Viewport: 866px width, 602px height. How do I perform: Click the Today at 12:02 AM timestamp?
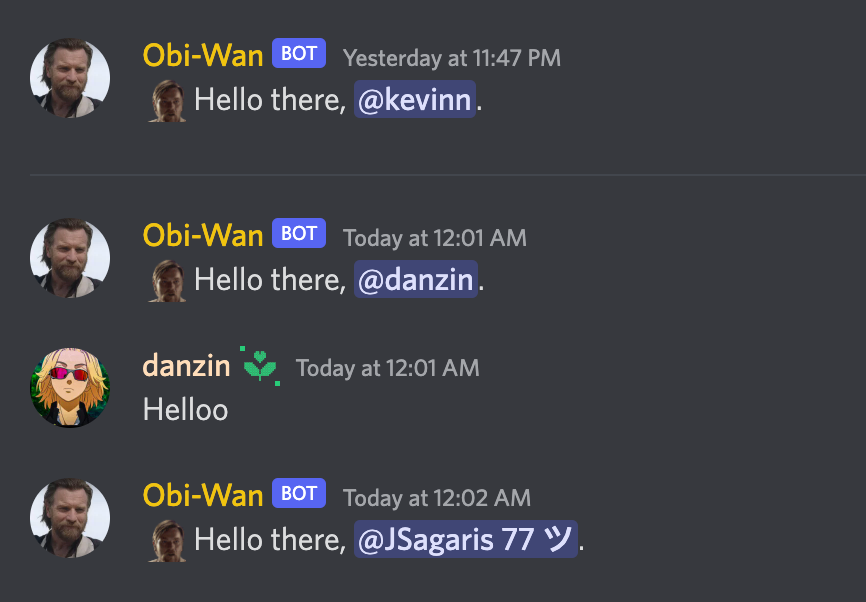coord(437,498)
